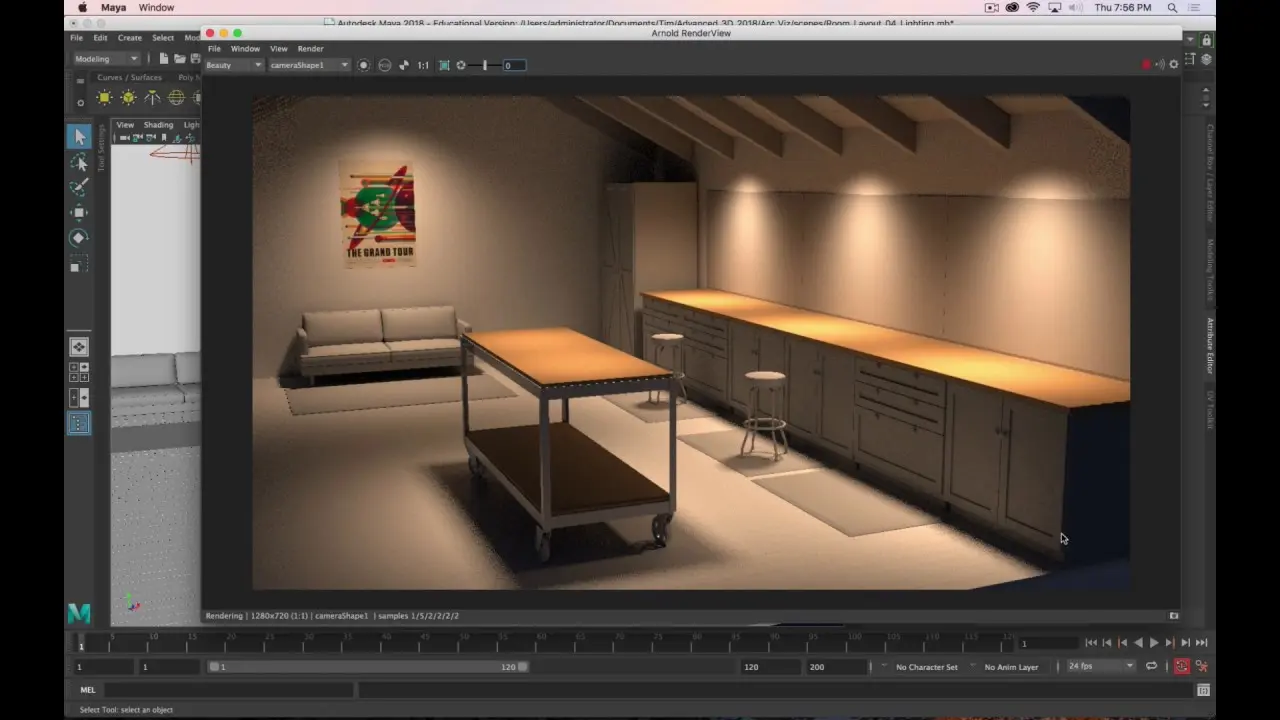Viewport: 1280px width, 720px height.
Task: Open a scene with the folder icon
Action: (180, 59)
